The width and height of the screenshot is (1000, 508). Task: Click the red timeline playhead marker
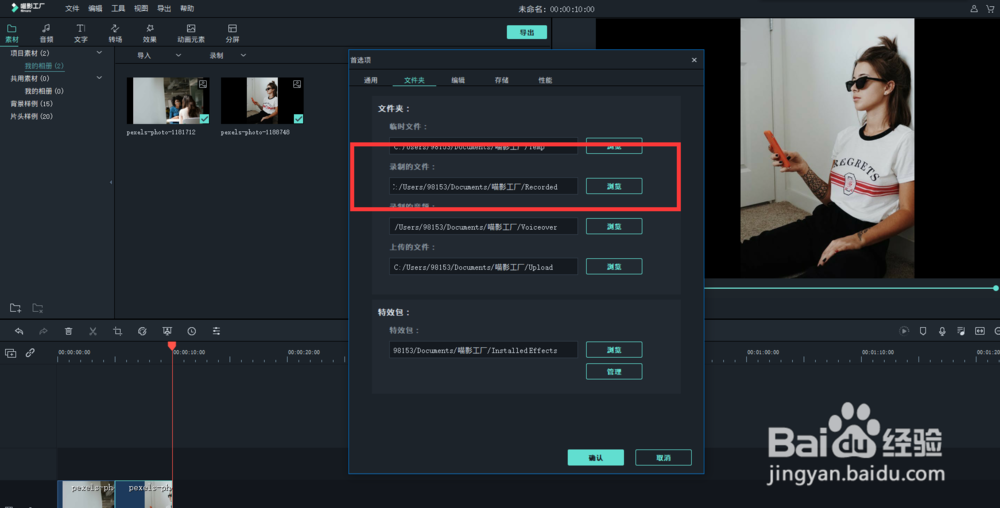172,345
